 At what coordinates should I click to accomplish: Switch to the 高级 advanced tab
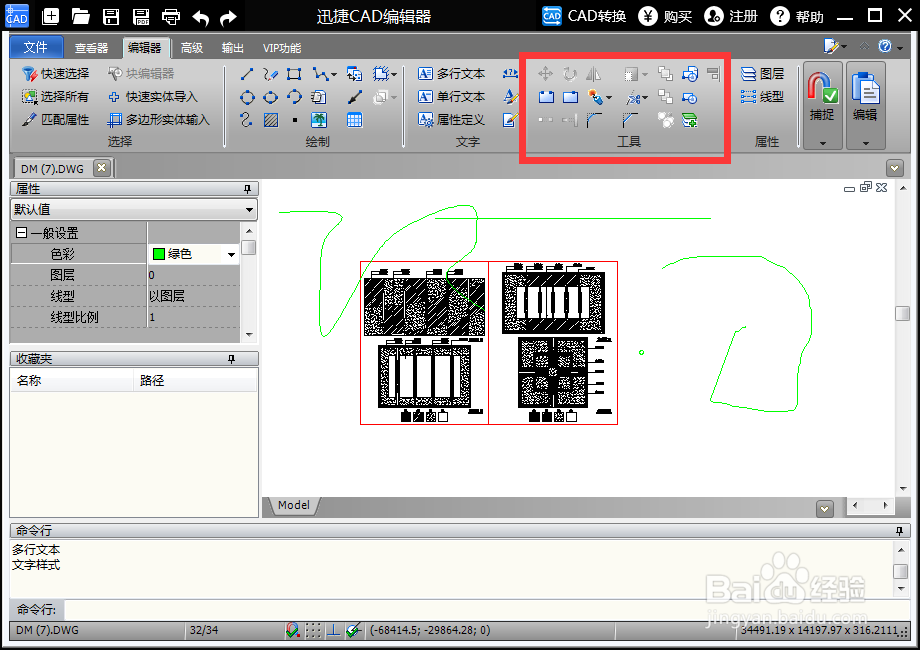click(192, 48)
